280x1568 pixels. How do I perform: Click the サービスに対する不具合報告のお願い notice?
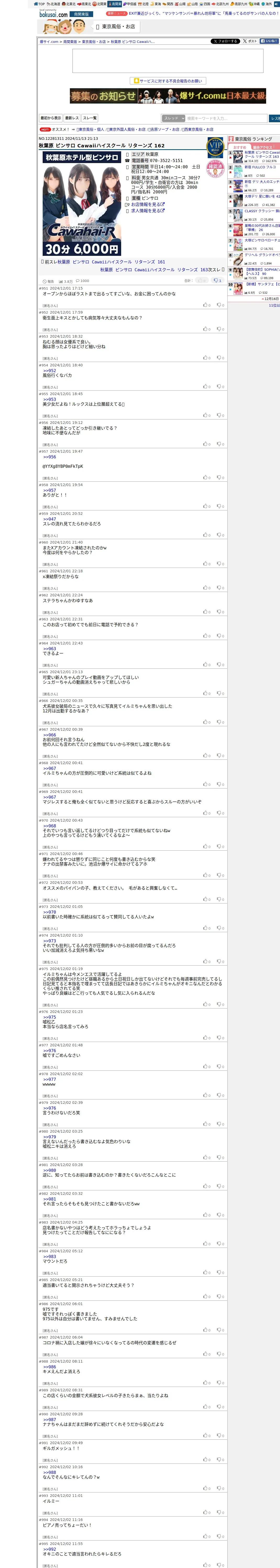point(168,81)
